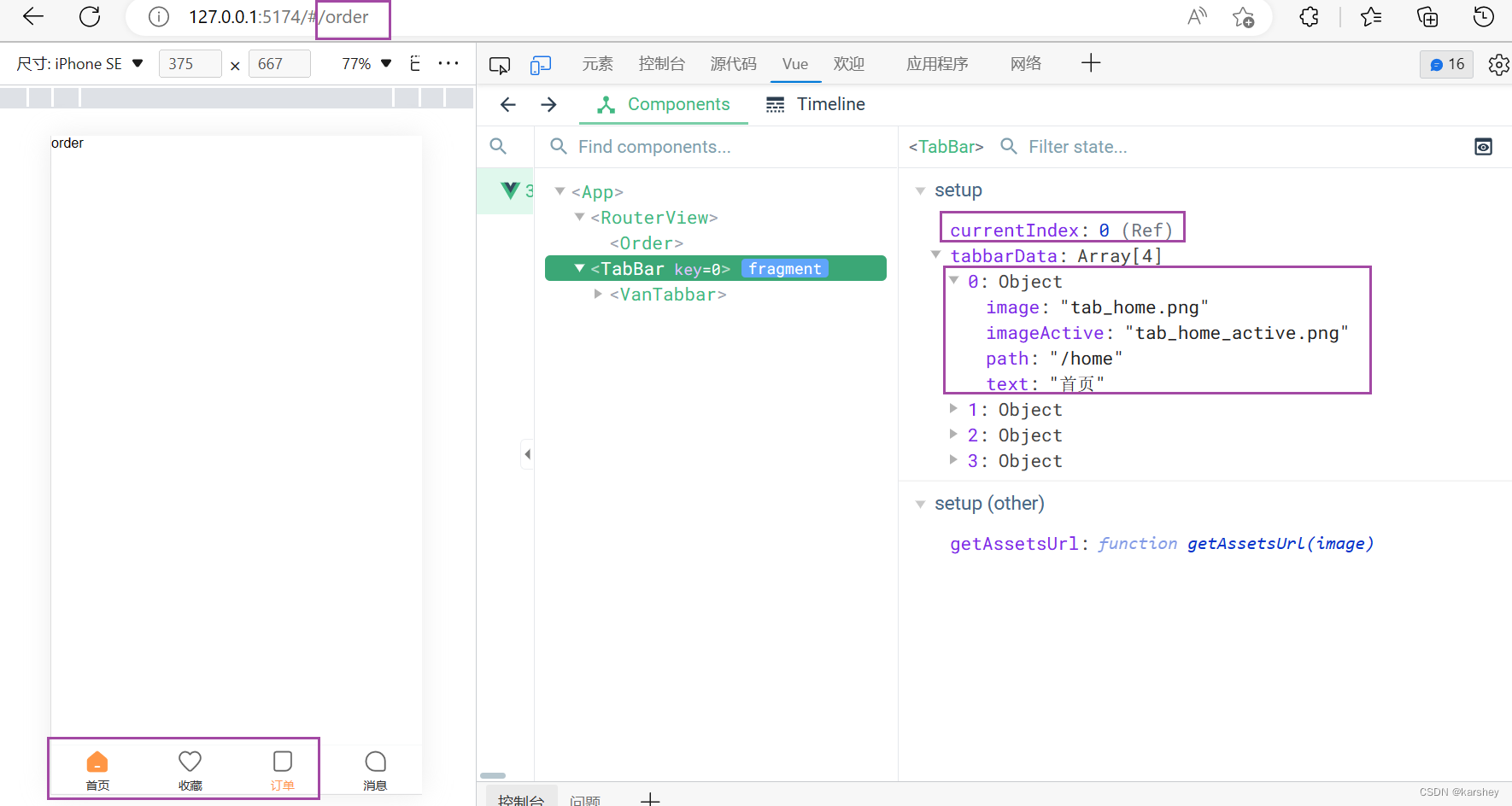Expand the 3: Object entry
1512x806 pixels.
[x=953, y=459]
